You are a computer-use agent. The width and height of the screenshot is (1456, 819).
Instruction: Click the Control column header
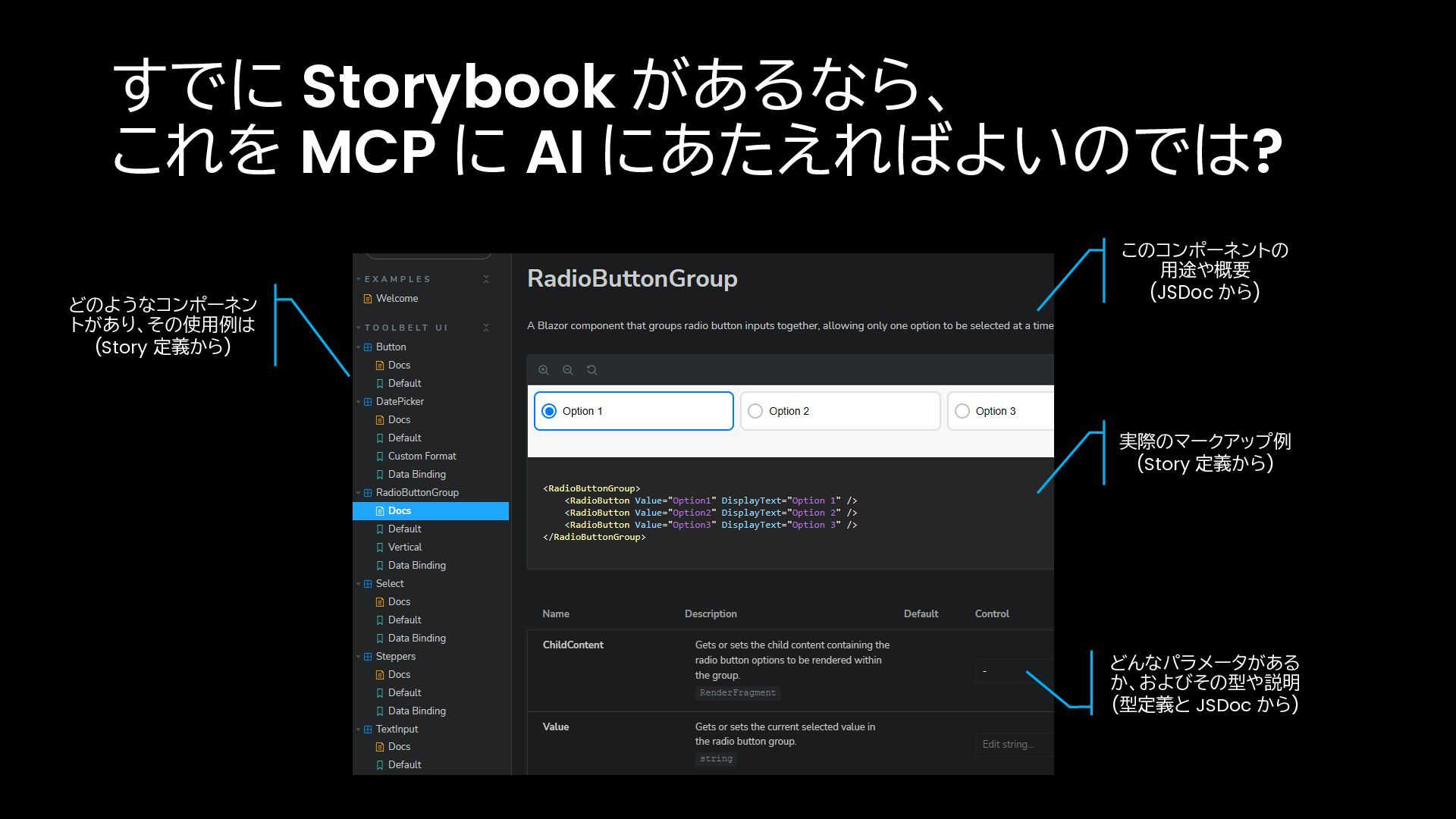click(x=992, y=614)
